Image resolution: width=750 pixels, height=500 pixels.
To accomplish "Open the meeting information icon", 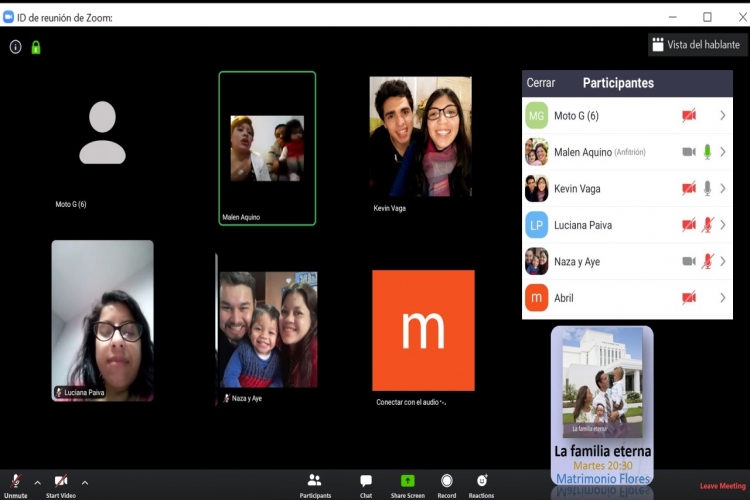I will (15, 47).
